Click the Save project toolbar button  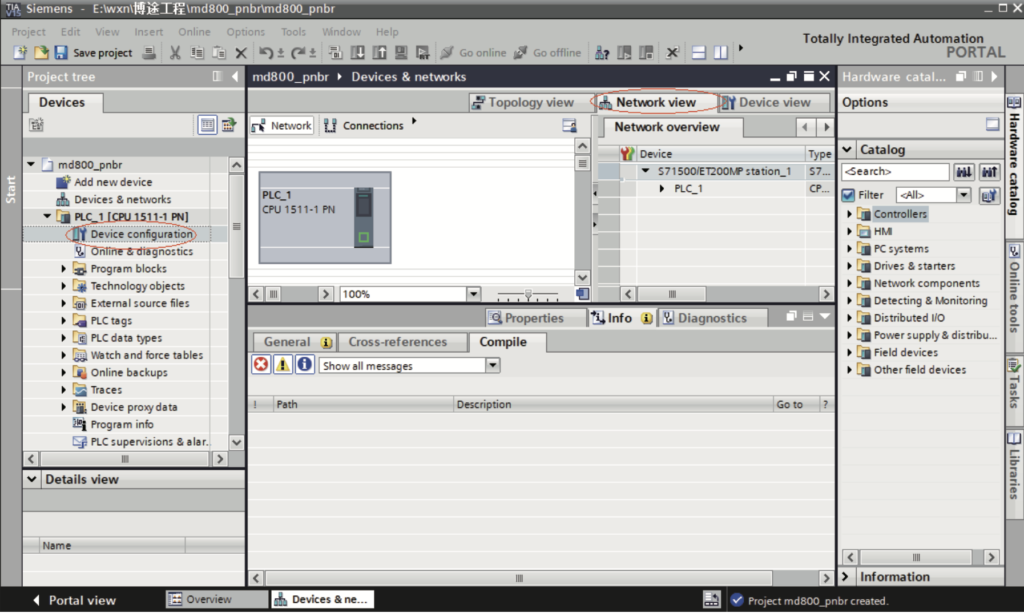point(93,53)
